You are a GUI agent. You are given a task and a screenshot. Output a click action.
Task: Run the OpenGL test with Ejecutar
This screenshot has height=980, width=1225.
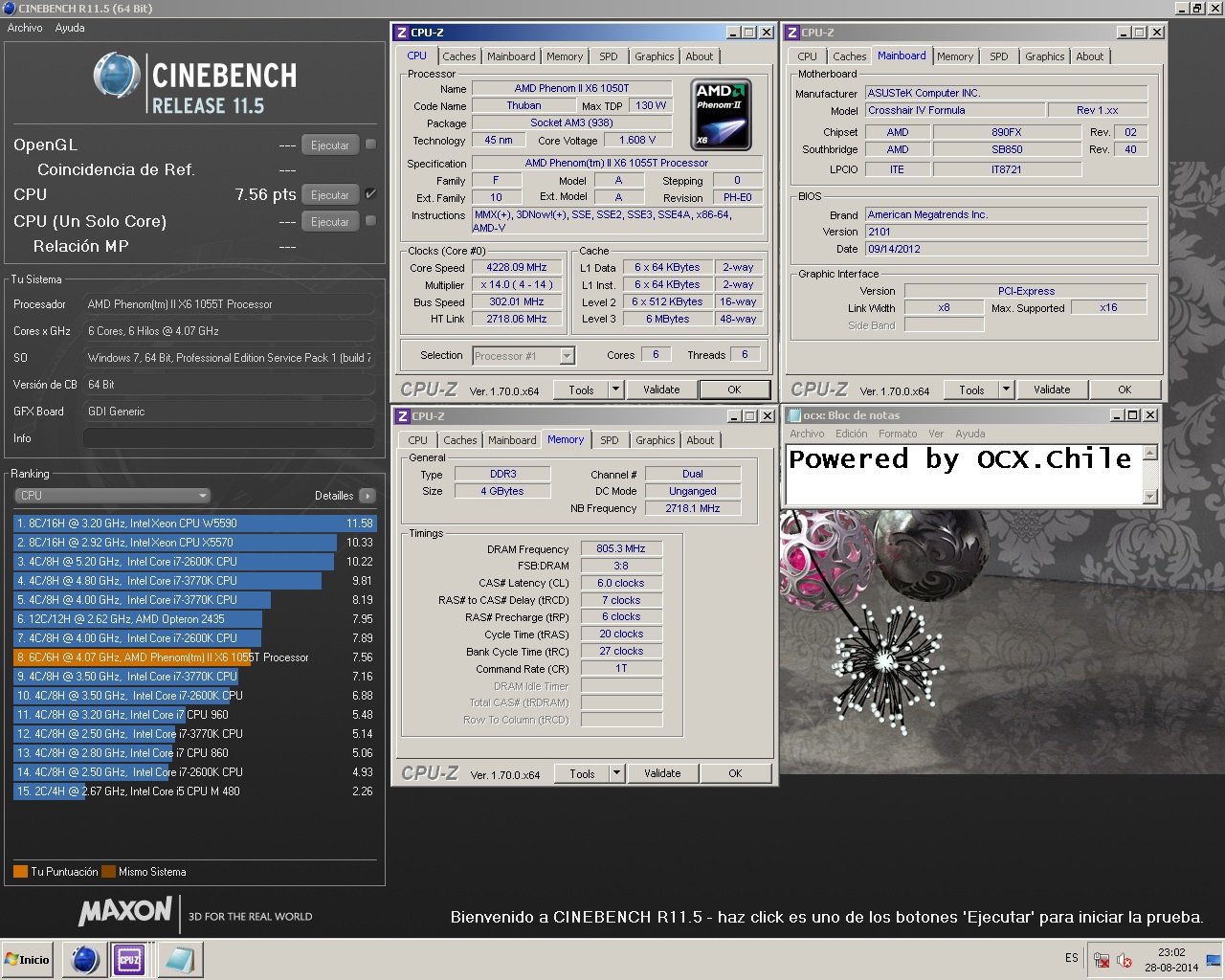330,145
